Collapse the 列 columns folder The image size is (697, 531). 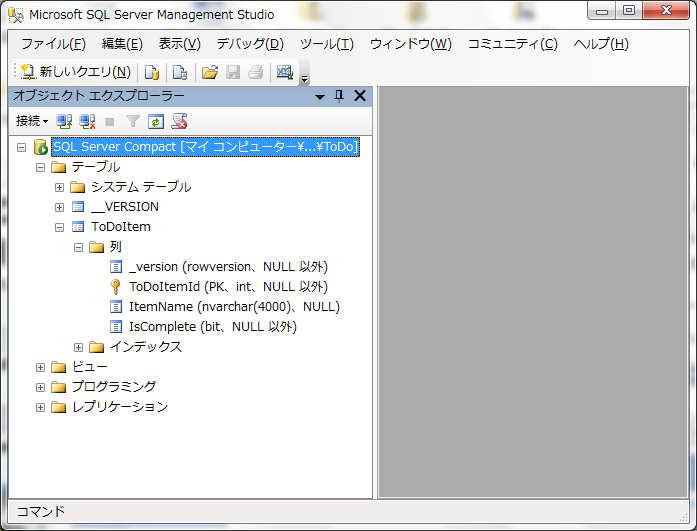pos(79,248)
